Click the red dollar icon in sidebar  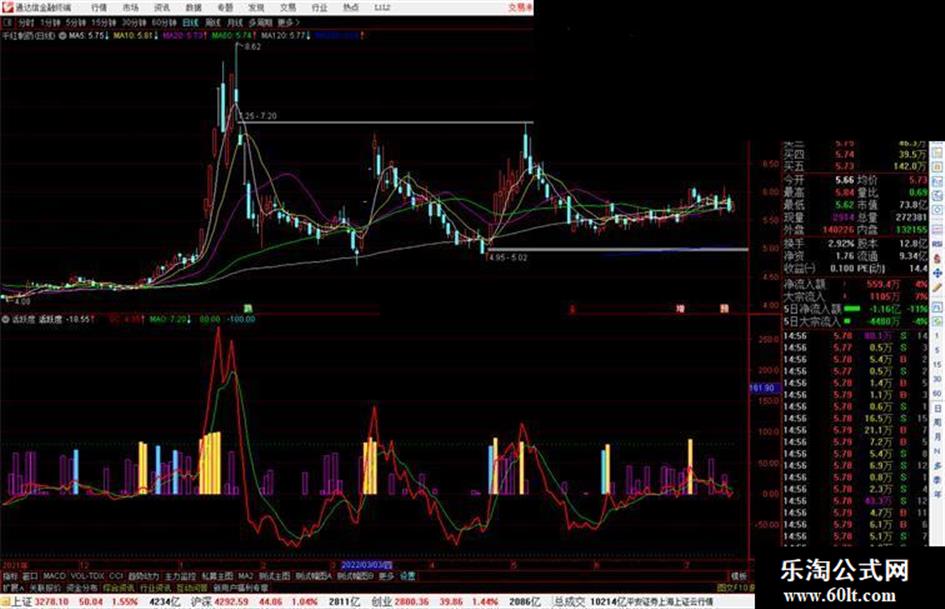(x=938, y=257)
